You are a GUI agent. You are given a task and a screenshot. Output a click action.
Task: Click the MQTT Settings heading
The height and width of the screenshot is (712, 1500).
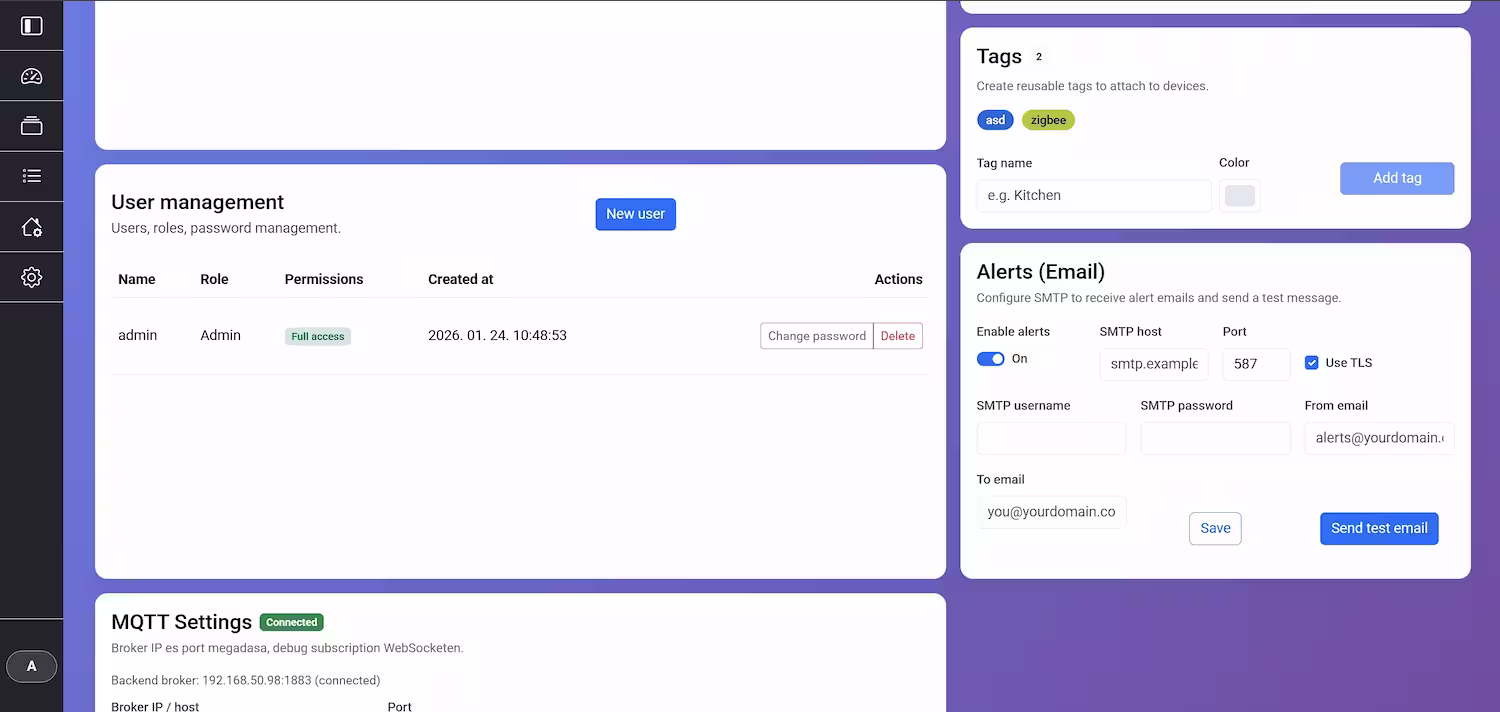click(x=182, y=622)
